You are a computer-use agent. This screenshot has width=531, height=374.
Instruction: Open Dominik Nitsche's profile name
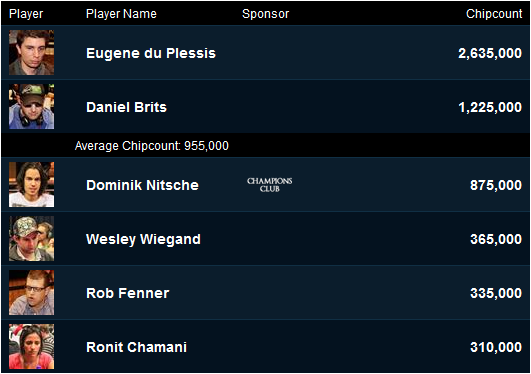click(143, 185)
